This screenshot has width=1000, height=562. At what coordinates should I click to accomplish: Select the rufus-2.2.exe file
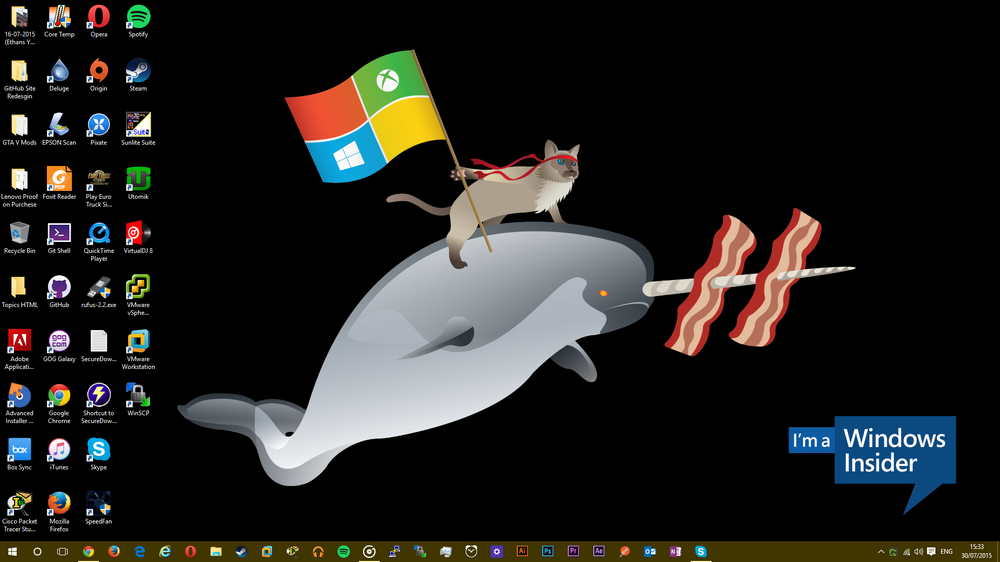[x=98, y=292]
